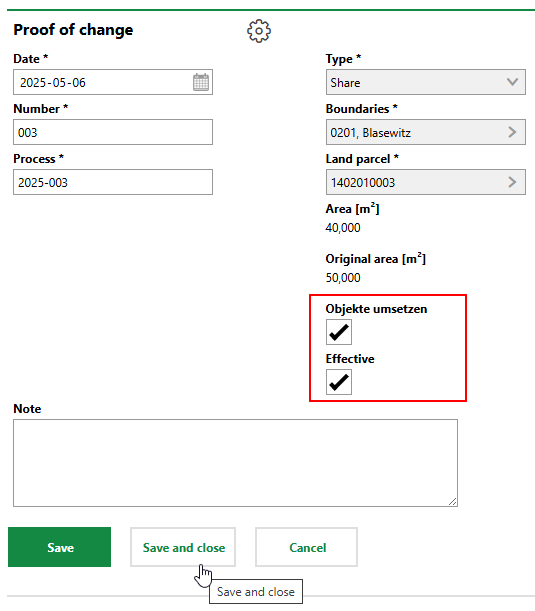
Task: Click inside the empty Note text area
Action: [x=235, y=463]
